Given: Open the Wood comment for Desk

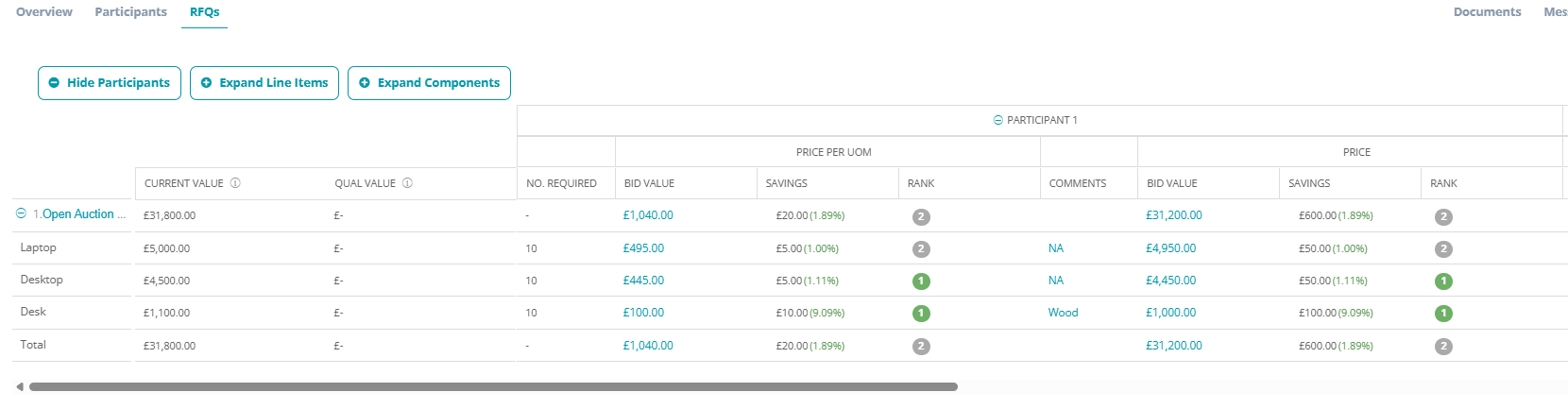Looking at the screenshot, I should point(1063,313).
